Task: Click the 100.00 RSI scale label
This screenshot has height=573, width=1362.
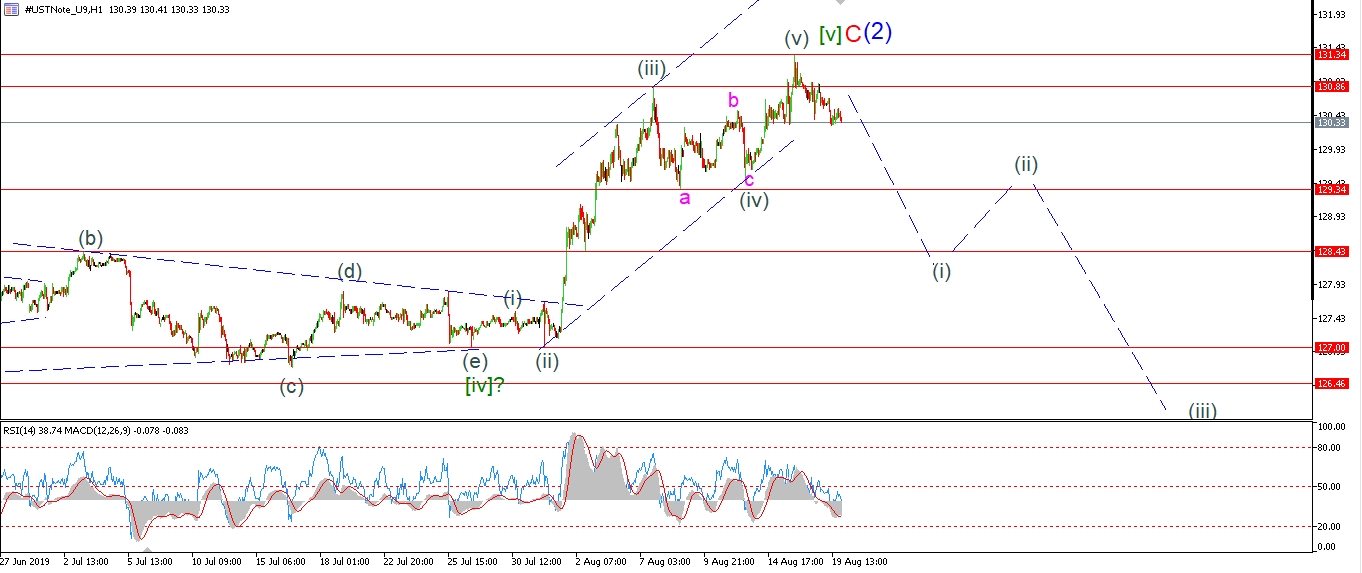Action: point(1332,427)
